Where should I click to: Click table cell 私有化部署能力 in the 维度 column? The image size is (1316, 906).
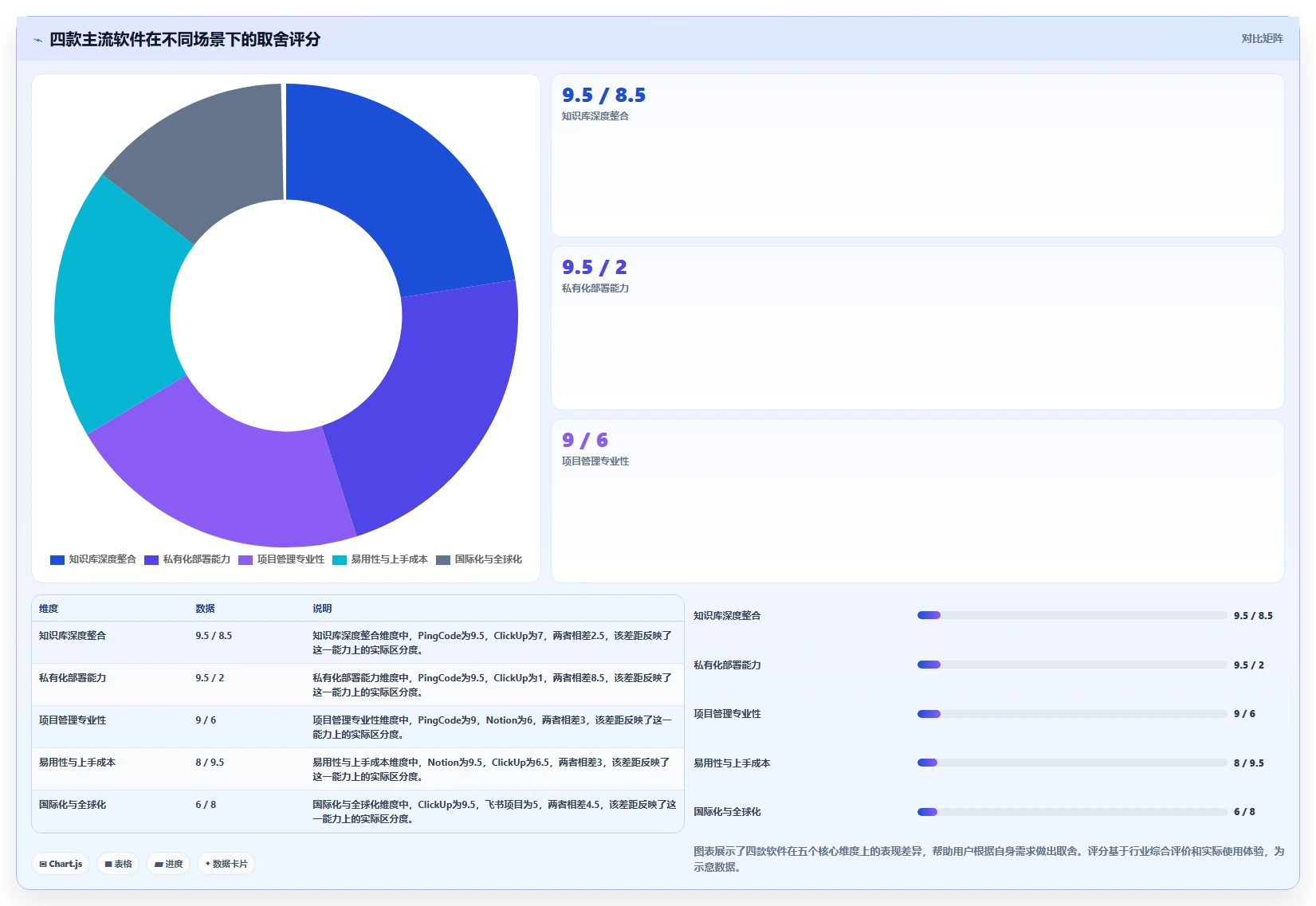coord(73,678)
